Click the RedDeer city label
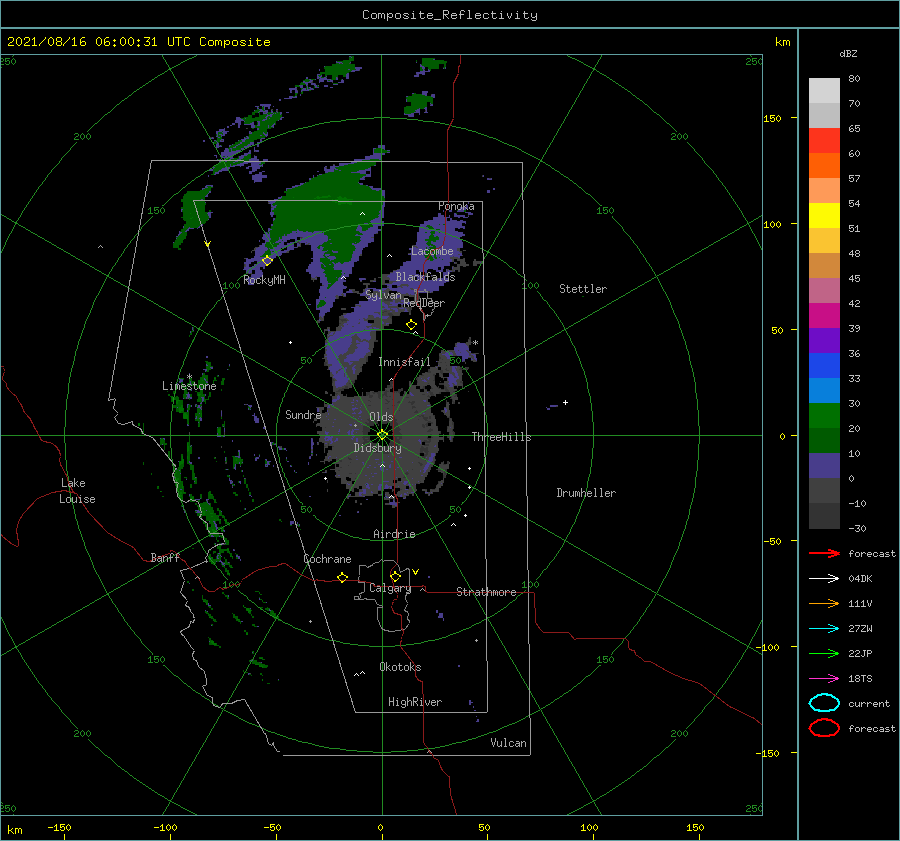The height and width of the screenshot is (841, 900). 424,303
